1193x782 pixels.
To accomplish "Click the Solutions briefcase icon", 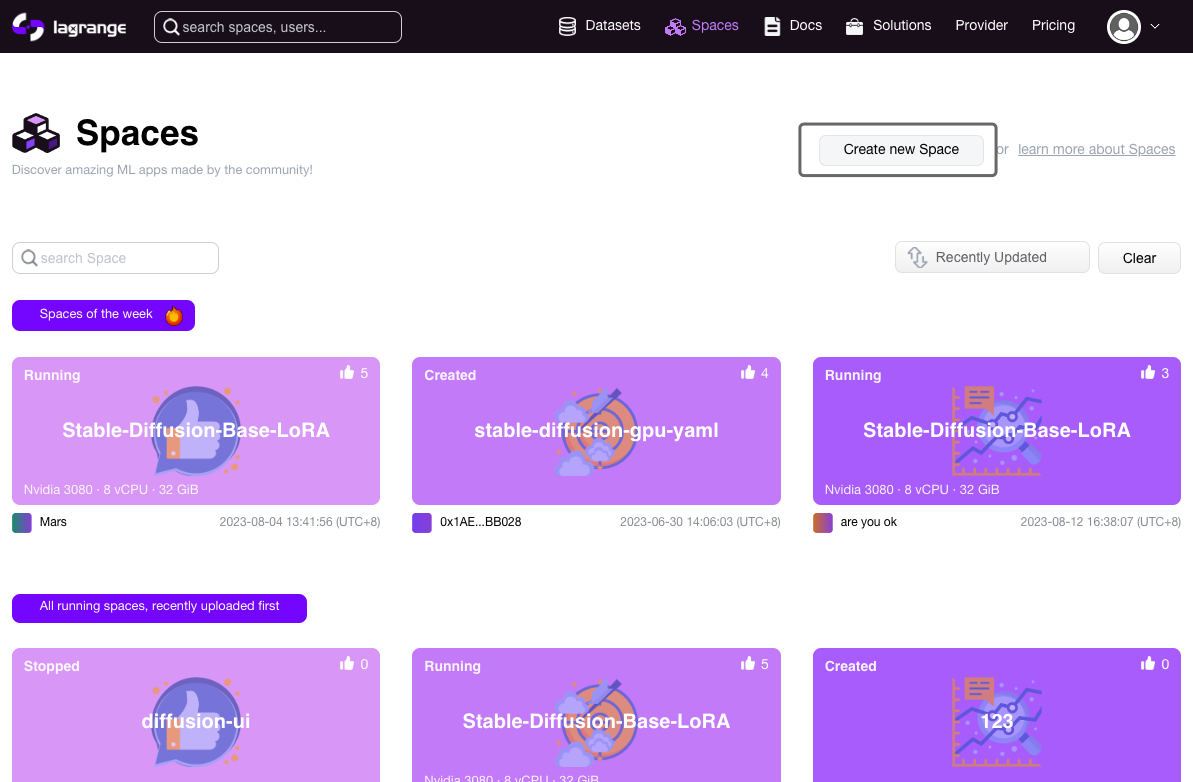I will point(854,27).
